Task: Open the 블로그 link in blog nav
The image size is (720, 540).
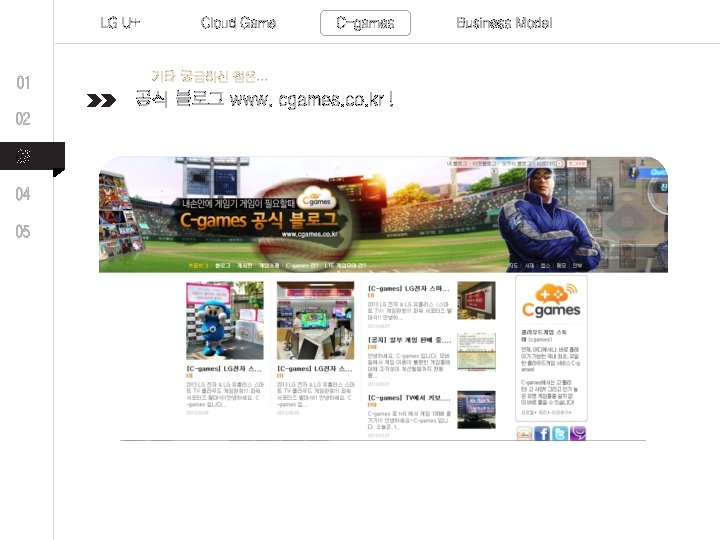Action: click(x=223, y=266)
